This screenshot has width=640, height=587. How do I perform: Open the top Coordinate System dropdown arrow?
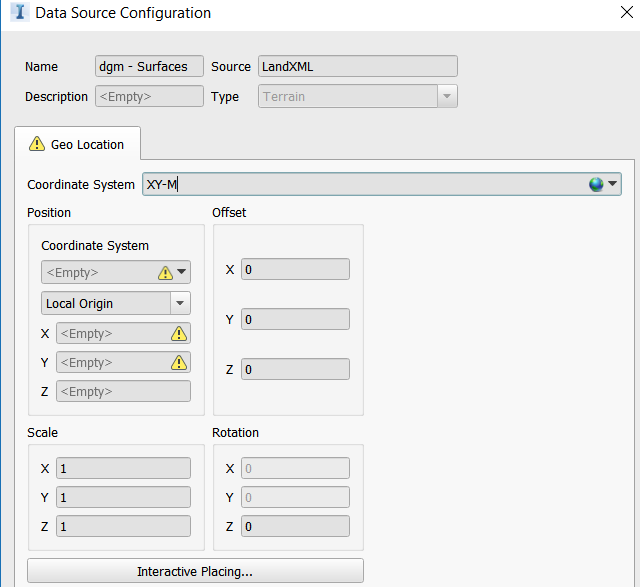[612, 184]
